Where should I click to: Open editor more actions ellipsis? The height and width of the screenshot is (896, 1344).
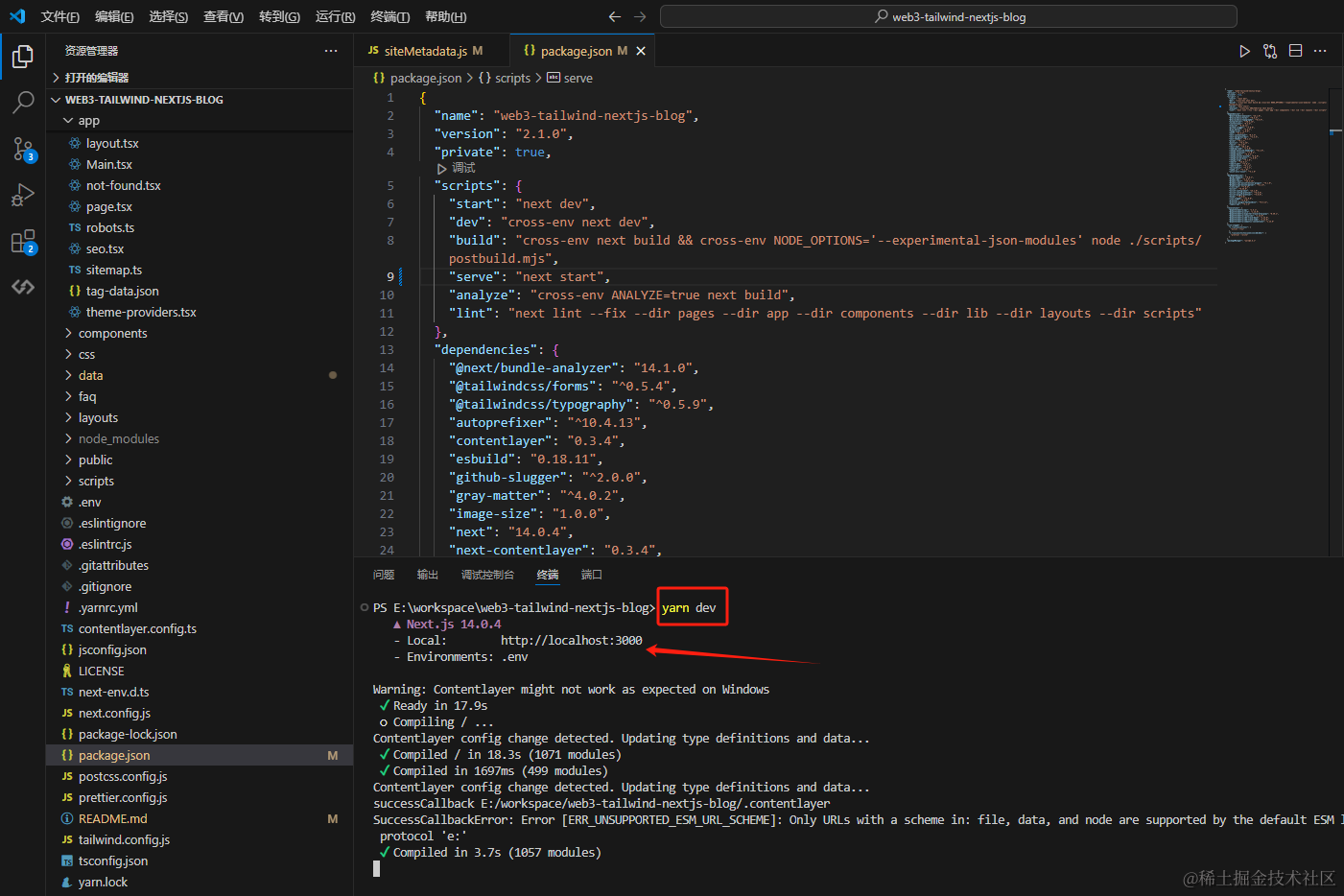pyautogui.click(x=1320, y=51)
